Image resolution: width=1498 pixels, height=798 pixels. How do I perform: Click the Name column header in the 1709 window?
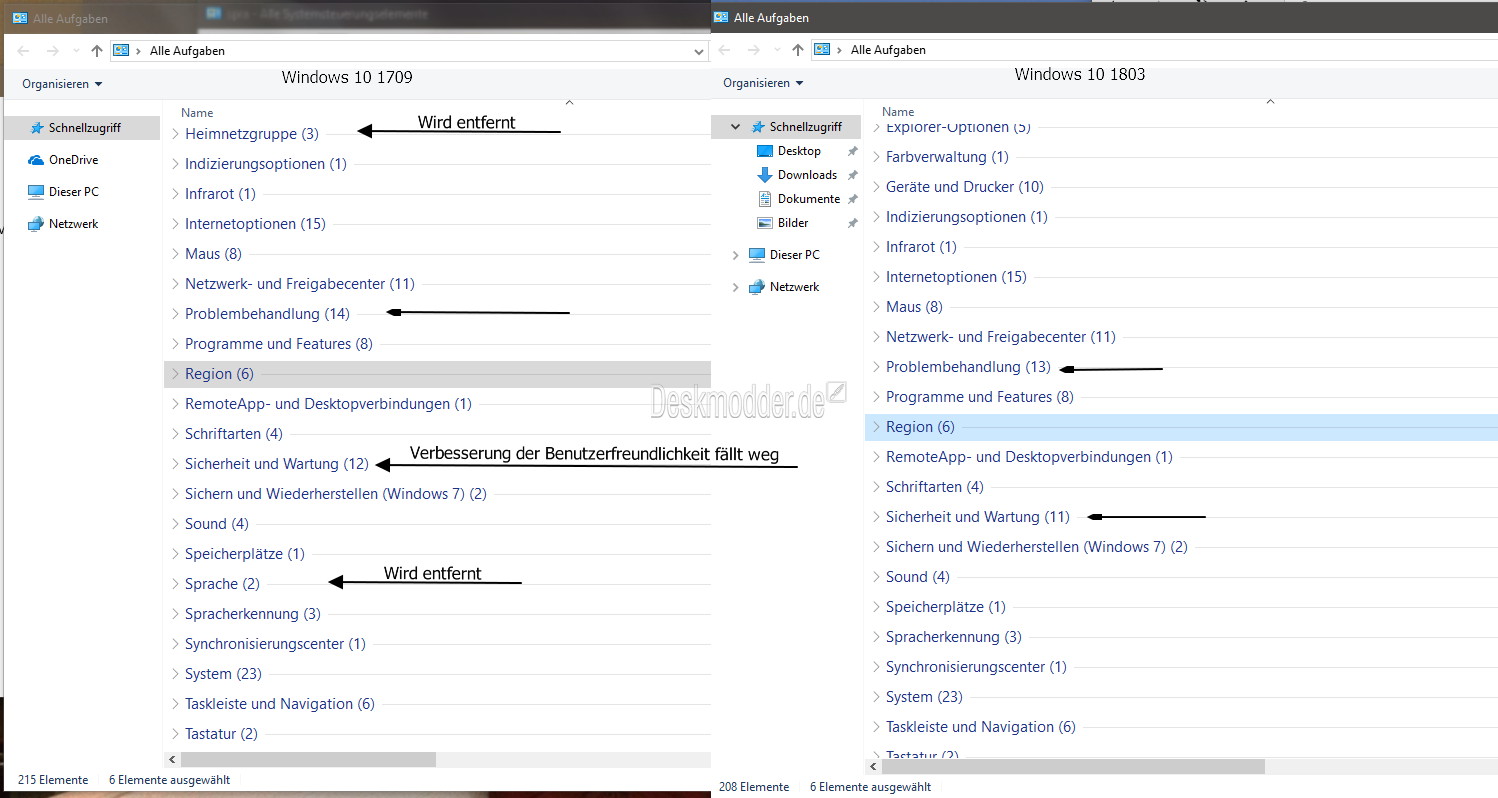click(x=197, y=113)
